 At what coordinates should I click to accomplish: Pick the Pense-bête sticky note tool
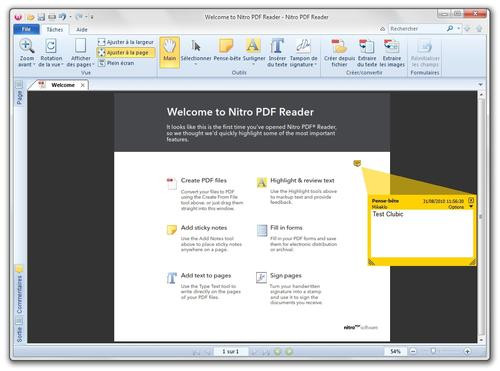[x=227, y=45]
